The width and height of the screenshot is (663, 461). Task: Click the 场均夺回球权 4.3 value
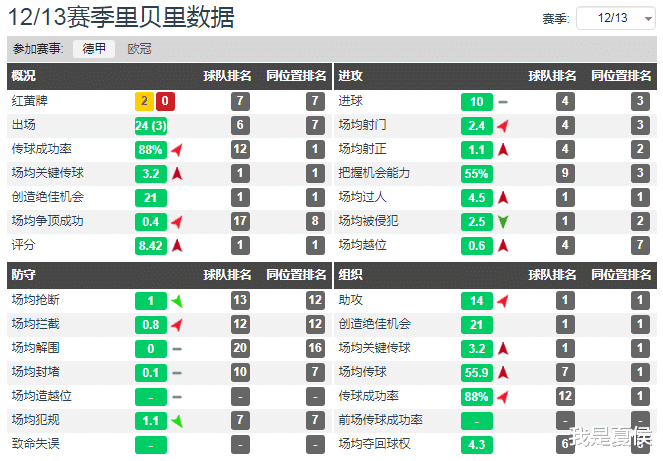point(476,445)
